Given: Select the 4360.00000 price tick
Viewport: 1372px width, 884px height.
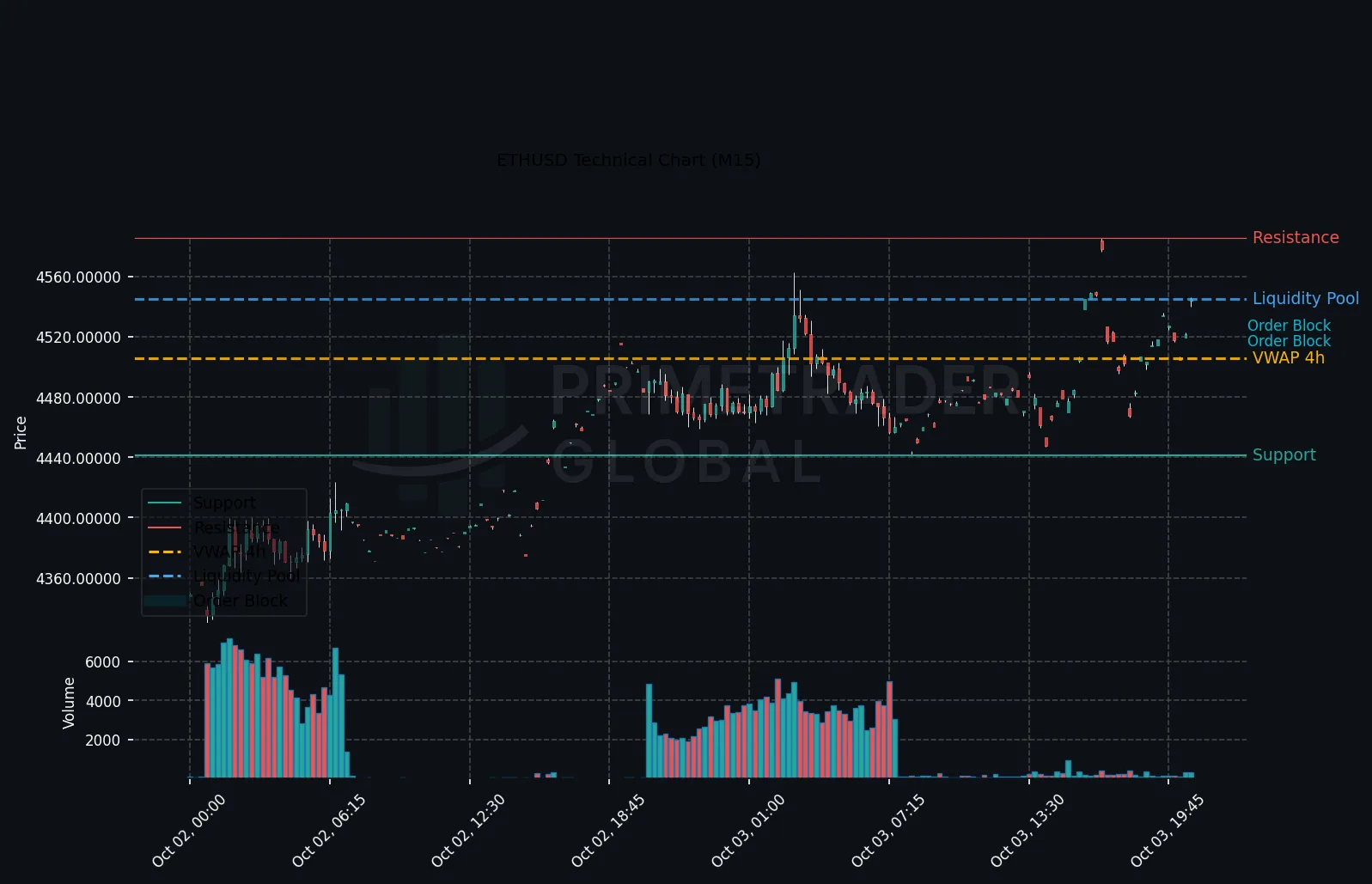Looking at the screenshot, I should 78,579.
